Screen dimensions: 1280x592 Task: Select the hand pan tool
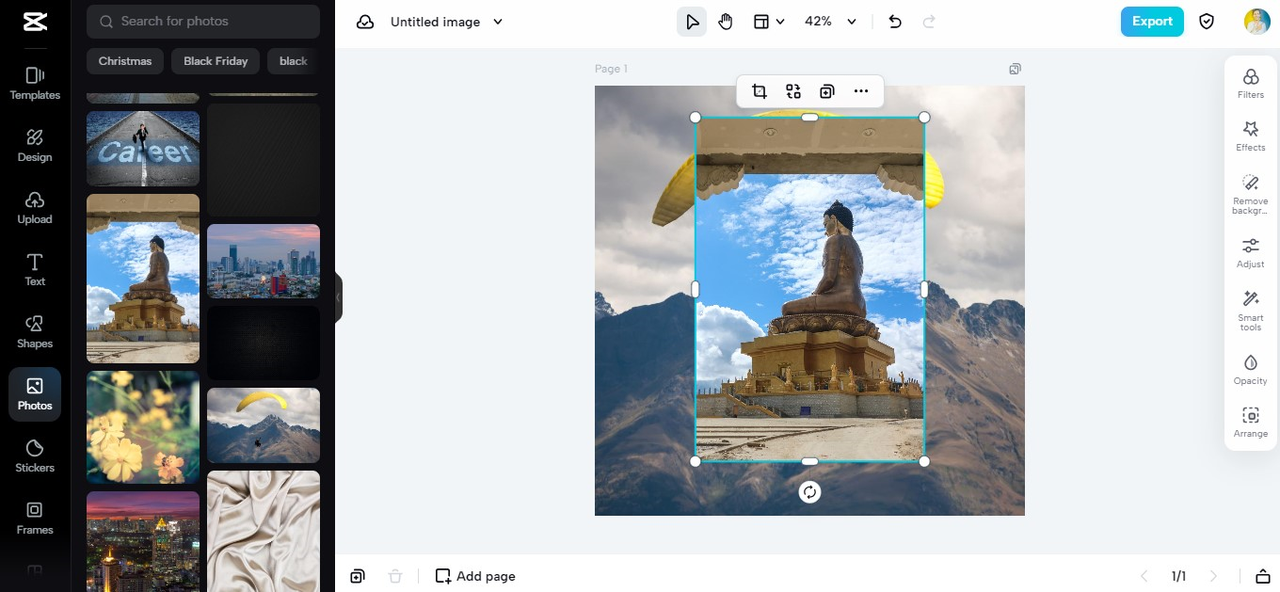coord(725,22)
